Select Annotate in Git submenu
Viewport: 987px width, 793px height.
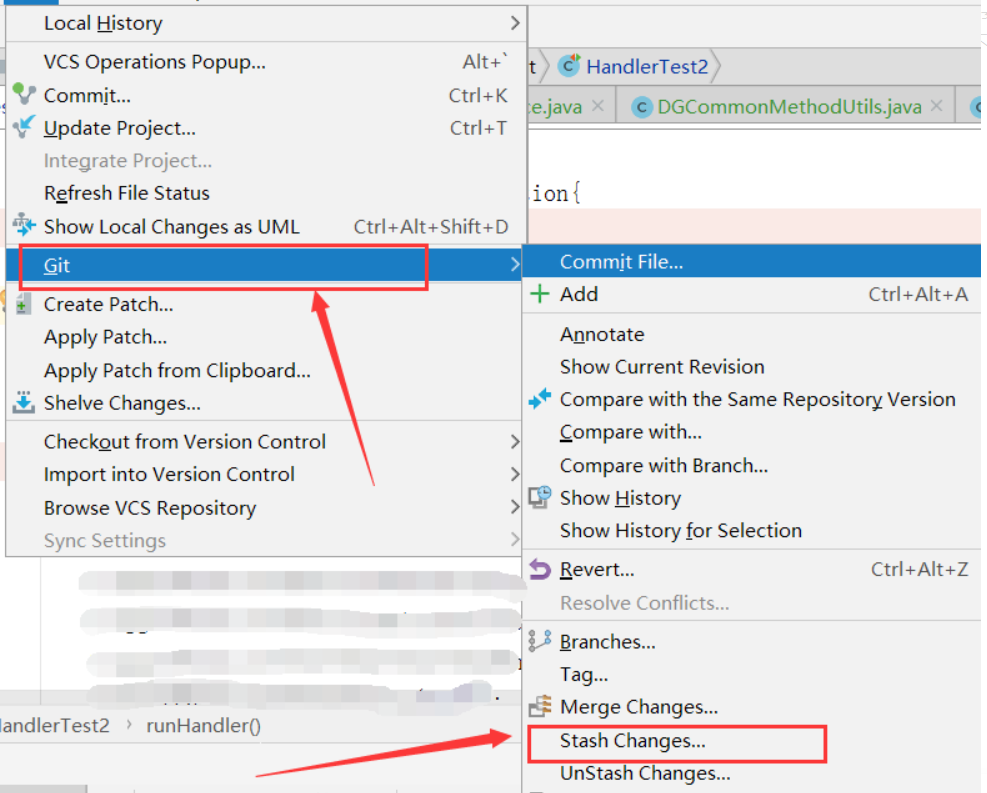coord(752,334)
